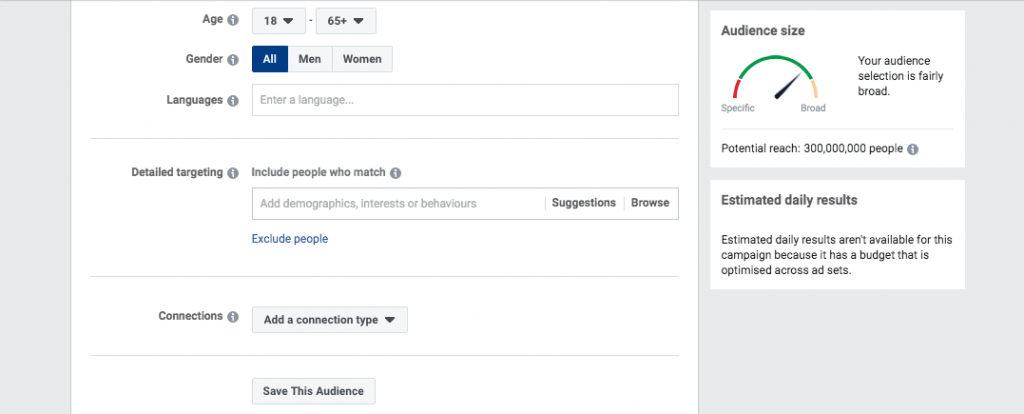
Task: Open the Detailed targeting info tooltip icon
Action: [x=233, y=173]
